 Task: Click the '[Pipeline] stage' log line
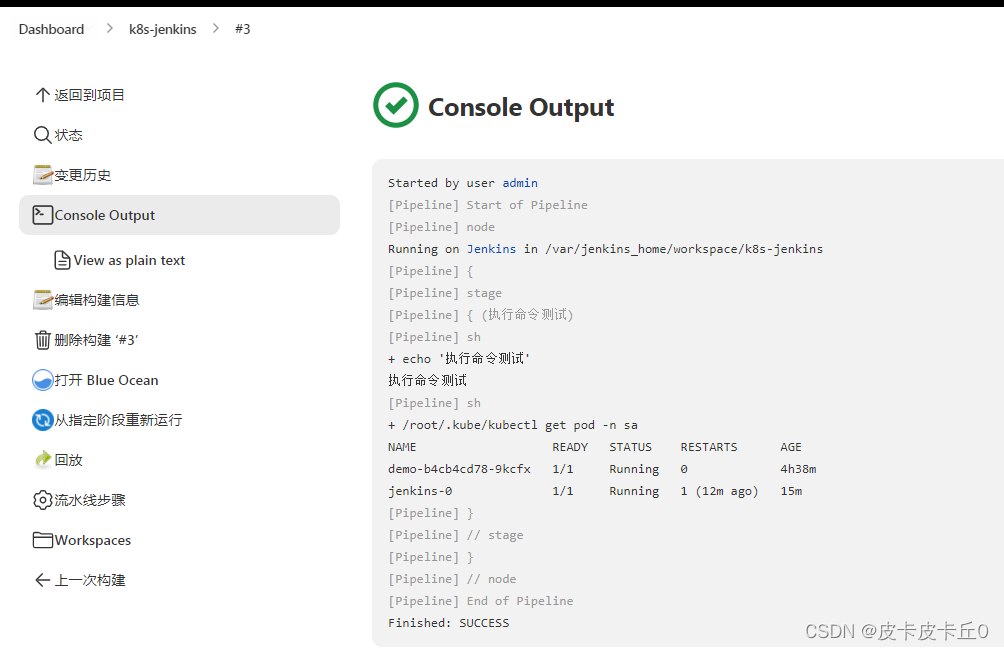coord(445,293)
